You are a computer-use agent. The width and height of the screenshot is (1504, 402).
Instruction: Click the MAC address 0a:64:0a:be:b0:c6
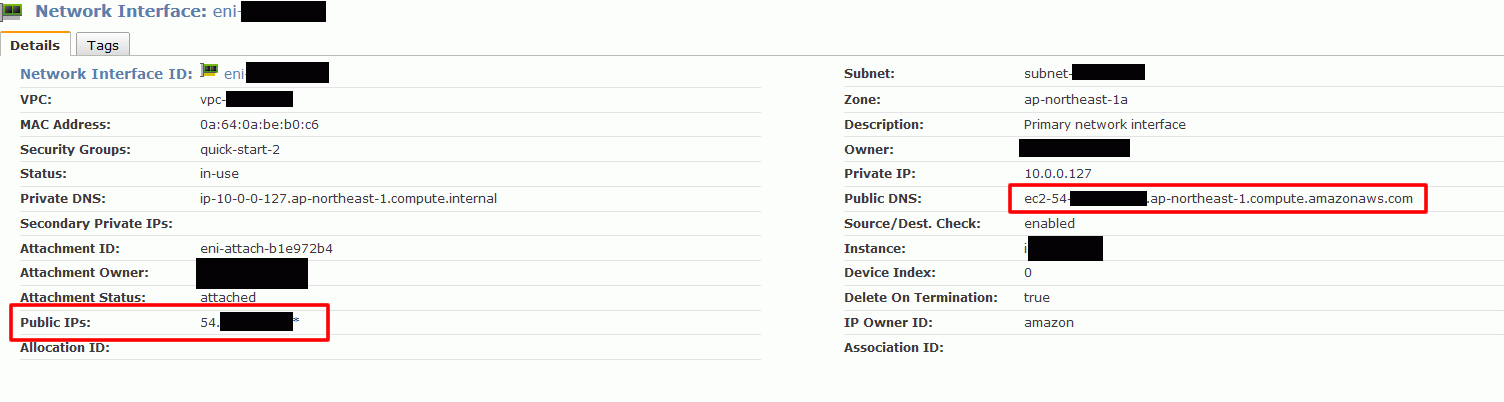259,125
